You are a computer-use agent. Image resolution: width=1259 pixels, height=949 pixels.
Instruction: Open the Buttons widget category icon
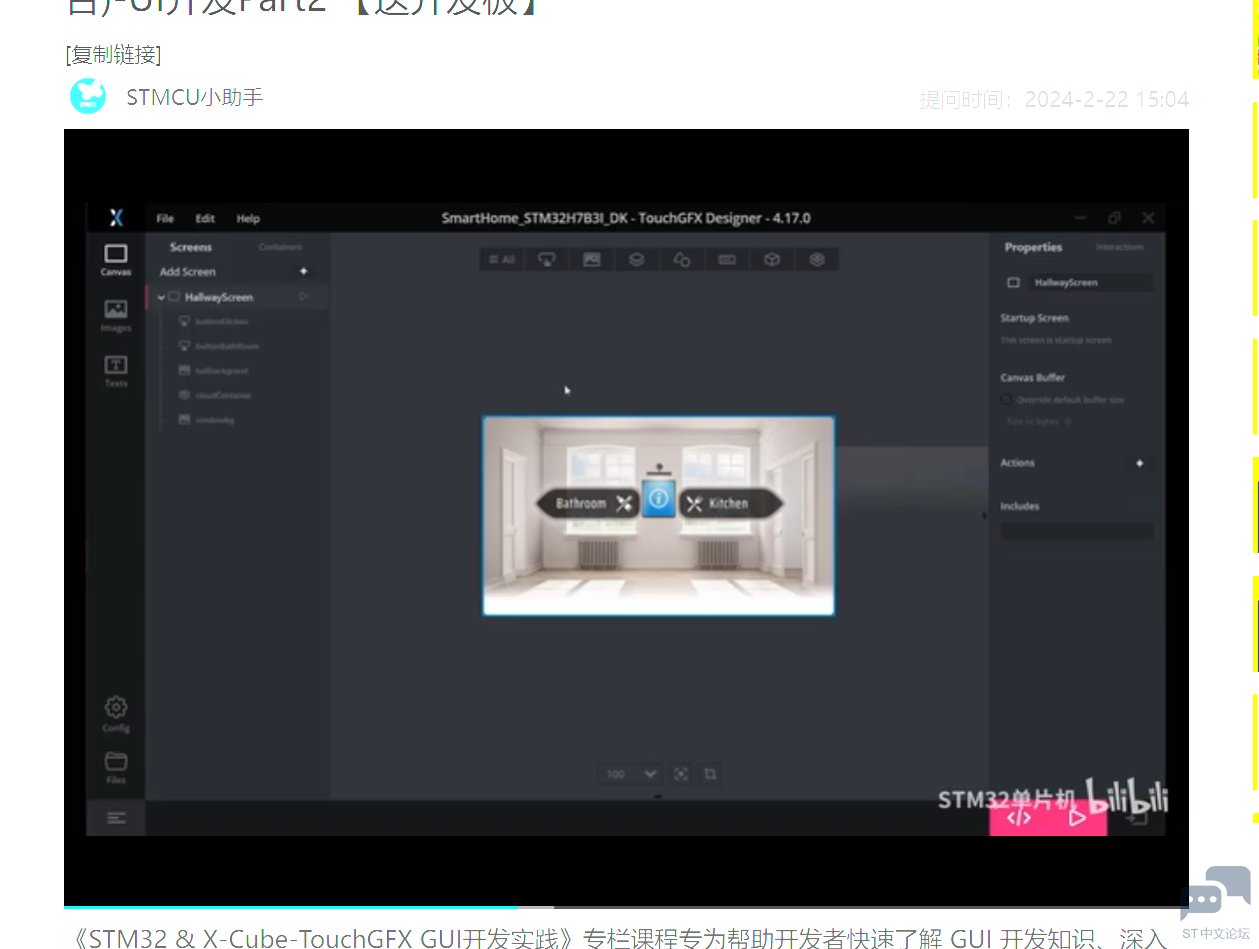pyautogui.click(x=546, y=260)
